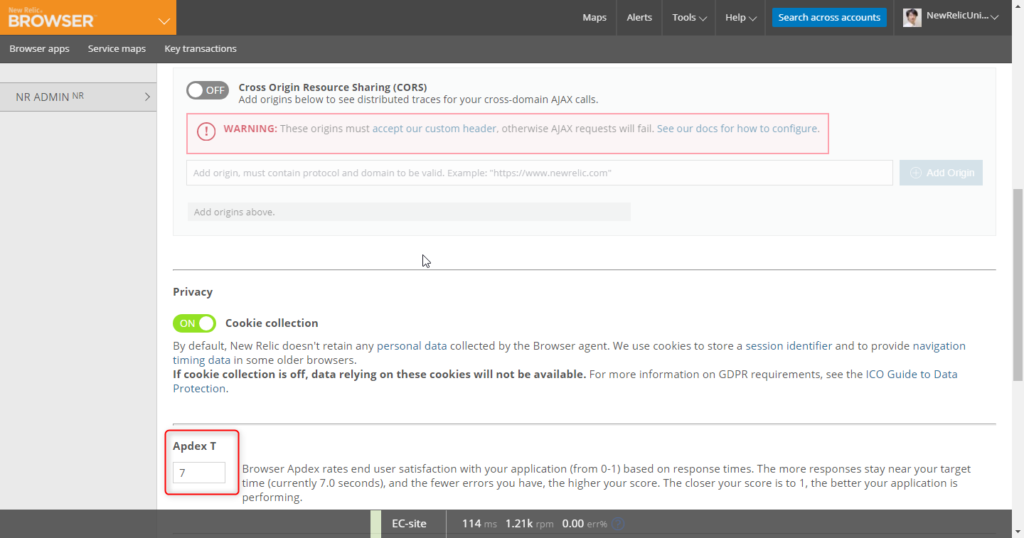Click the Add Origin button

[x=940, y=173]
